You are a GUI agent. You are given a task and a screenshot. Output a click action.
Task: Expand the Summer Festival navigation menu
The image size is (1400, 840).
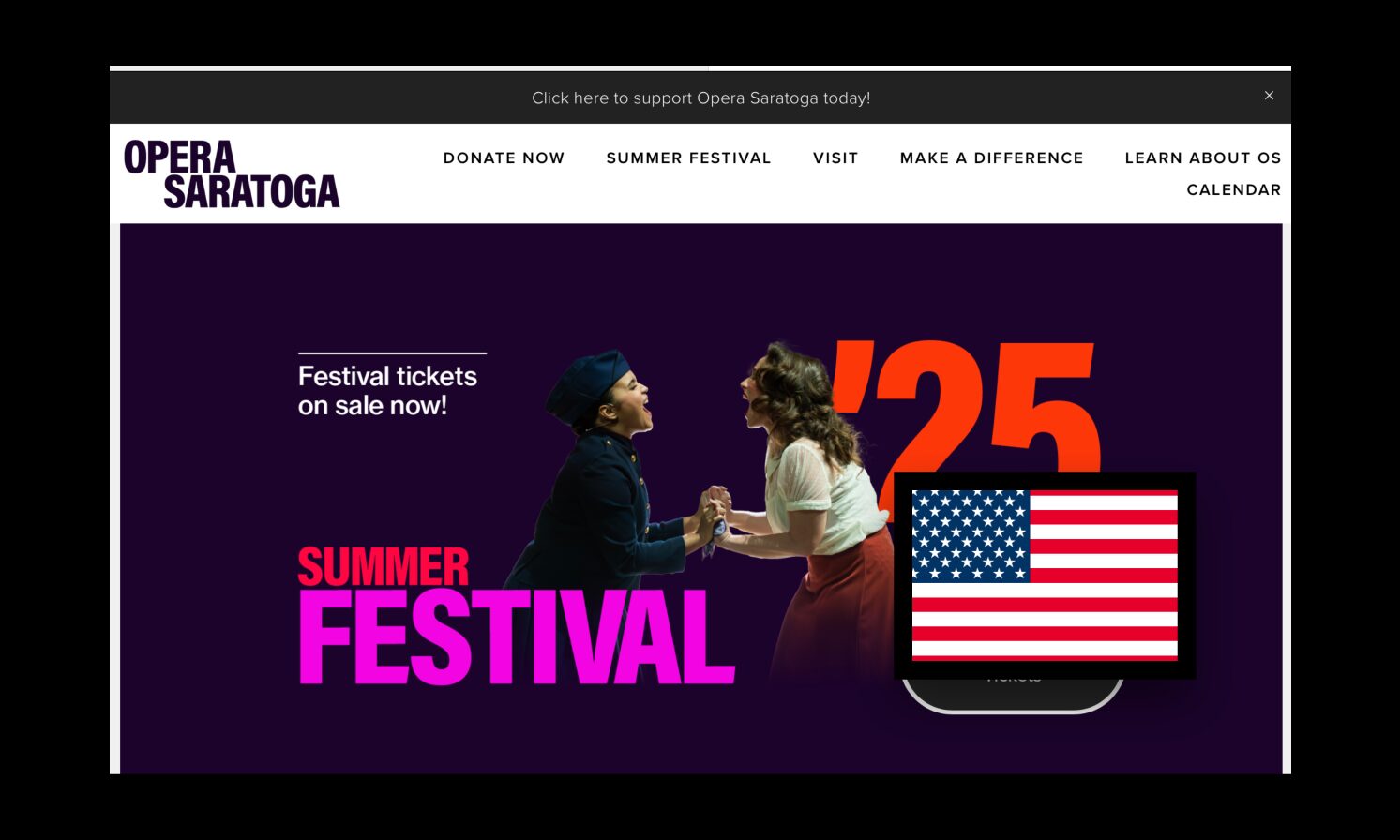688,157
